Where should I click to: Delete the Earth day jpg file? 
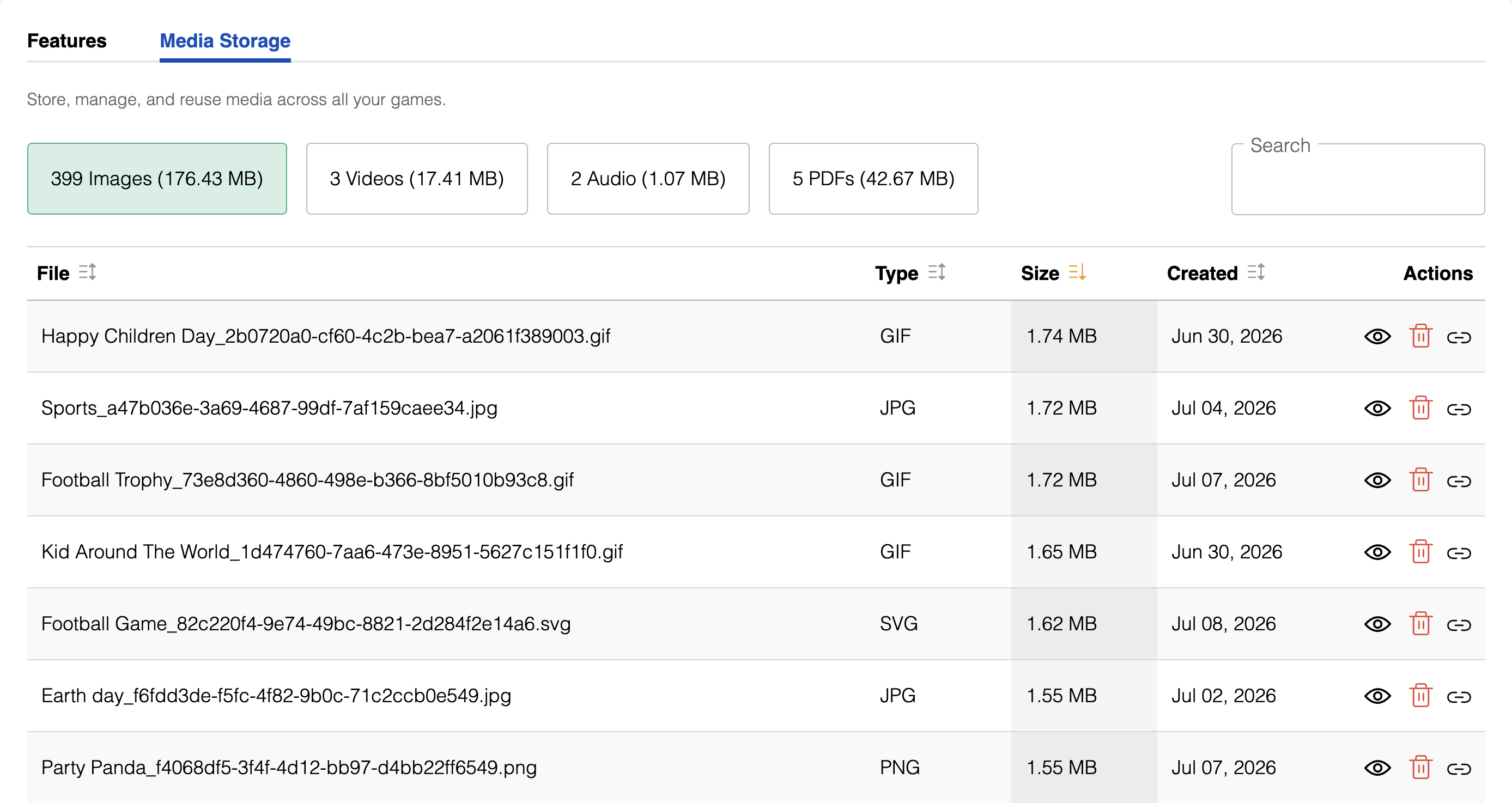coord(1420,695)
